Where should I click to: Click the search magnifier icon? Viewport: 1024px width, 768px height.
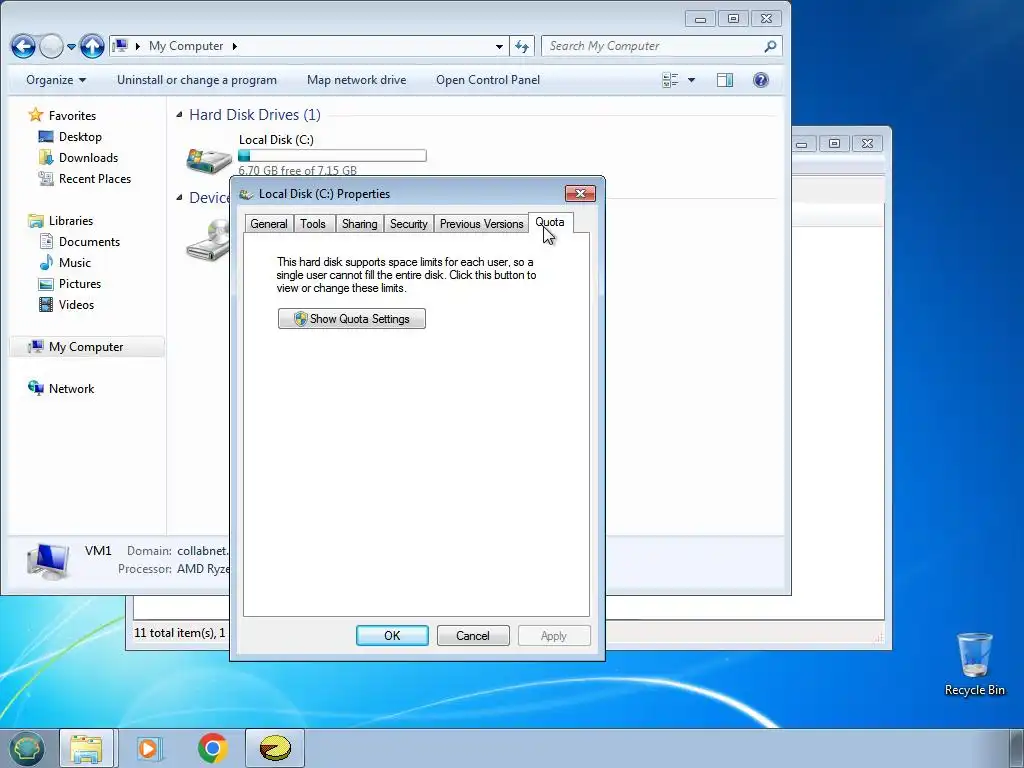coord(771,46)
